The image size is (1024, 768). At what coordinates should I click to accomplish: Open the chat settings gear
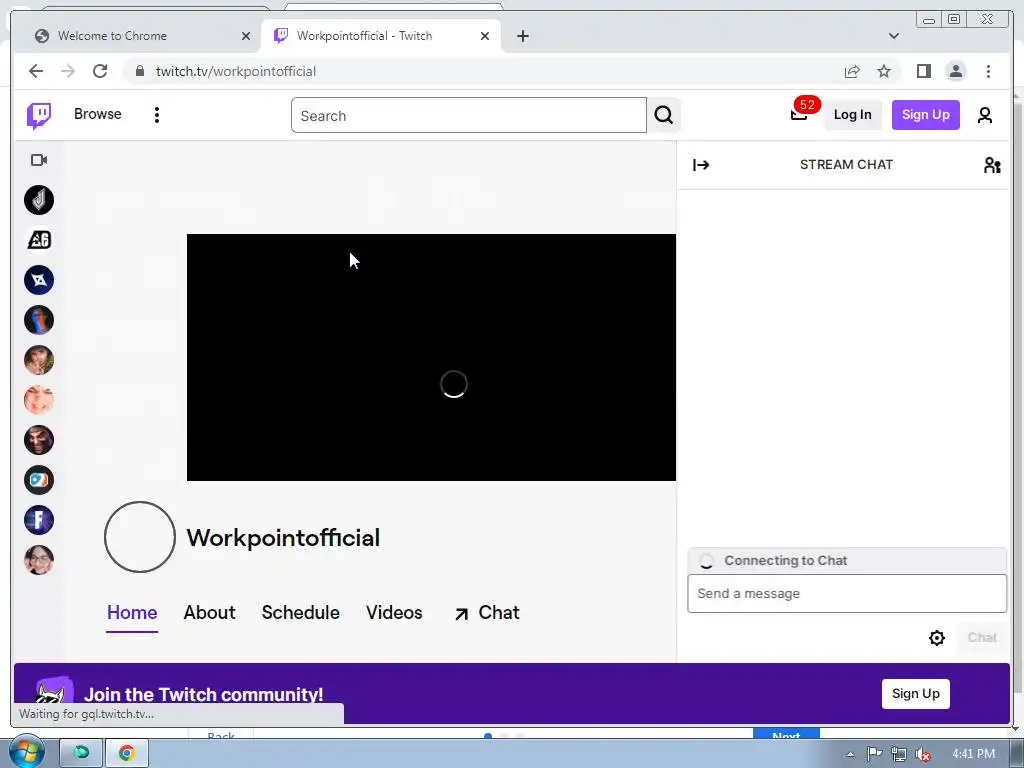point(936,637)
